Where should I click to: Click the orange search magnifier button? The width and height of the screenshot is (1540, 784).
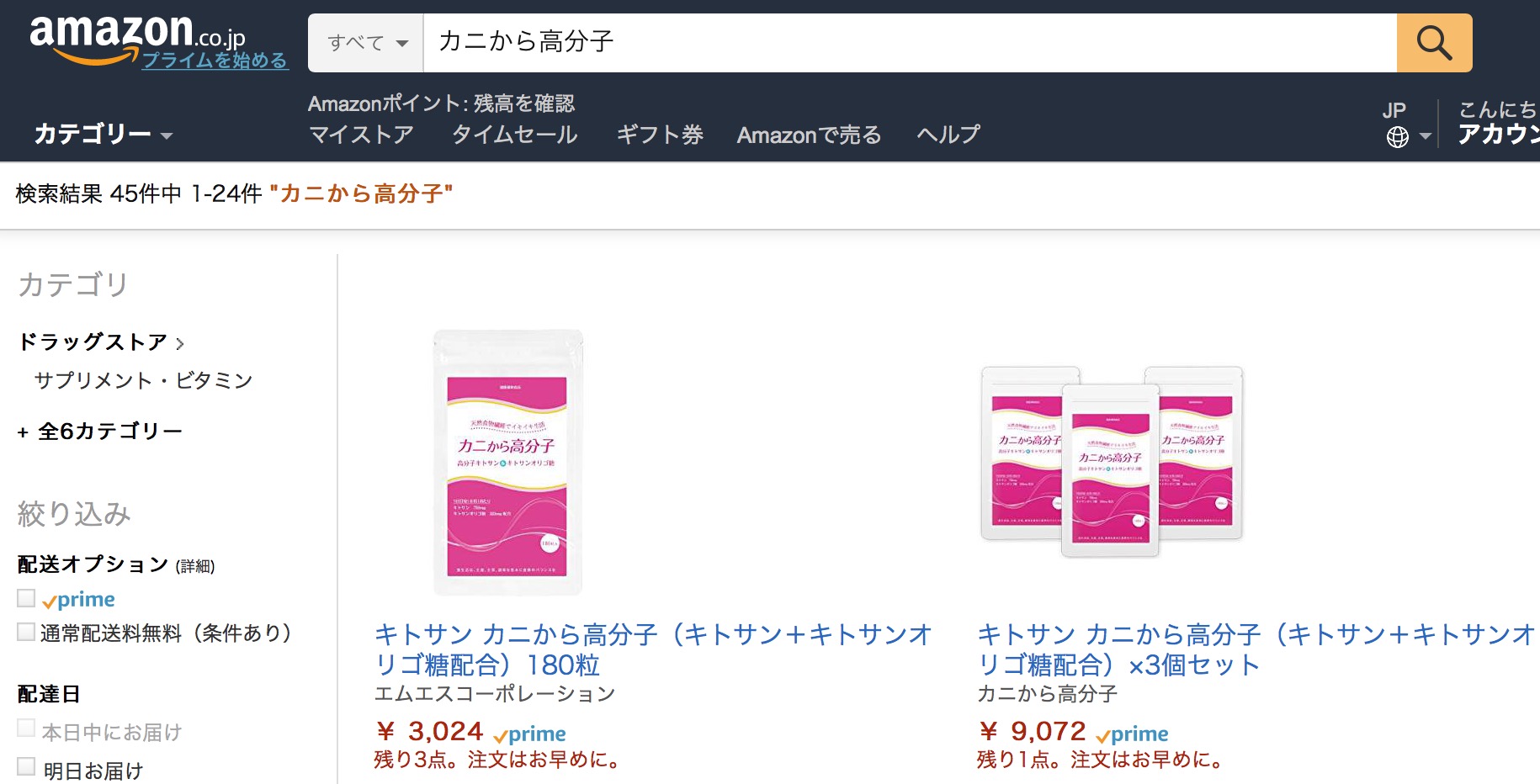pyautogui.click(x=1434, y=43)
